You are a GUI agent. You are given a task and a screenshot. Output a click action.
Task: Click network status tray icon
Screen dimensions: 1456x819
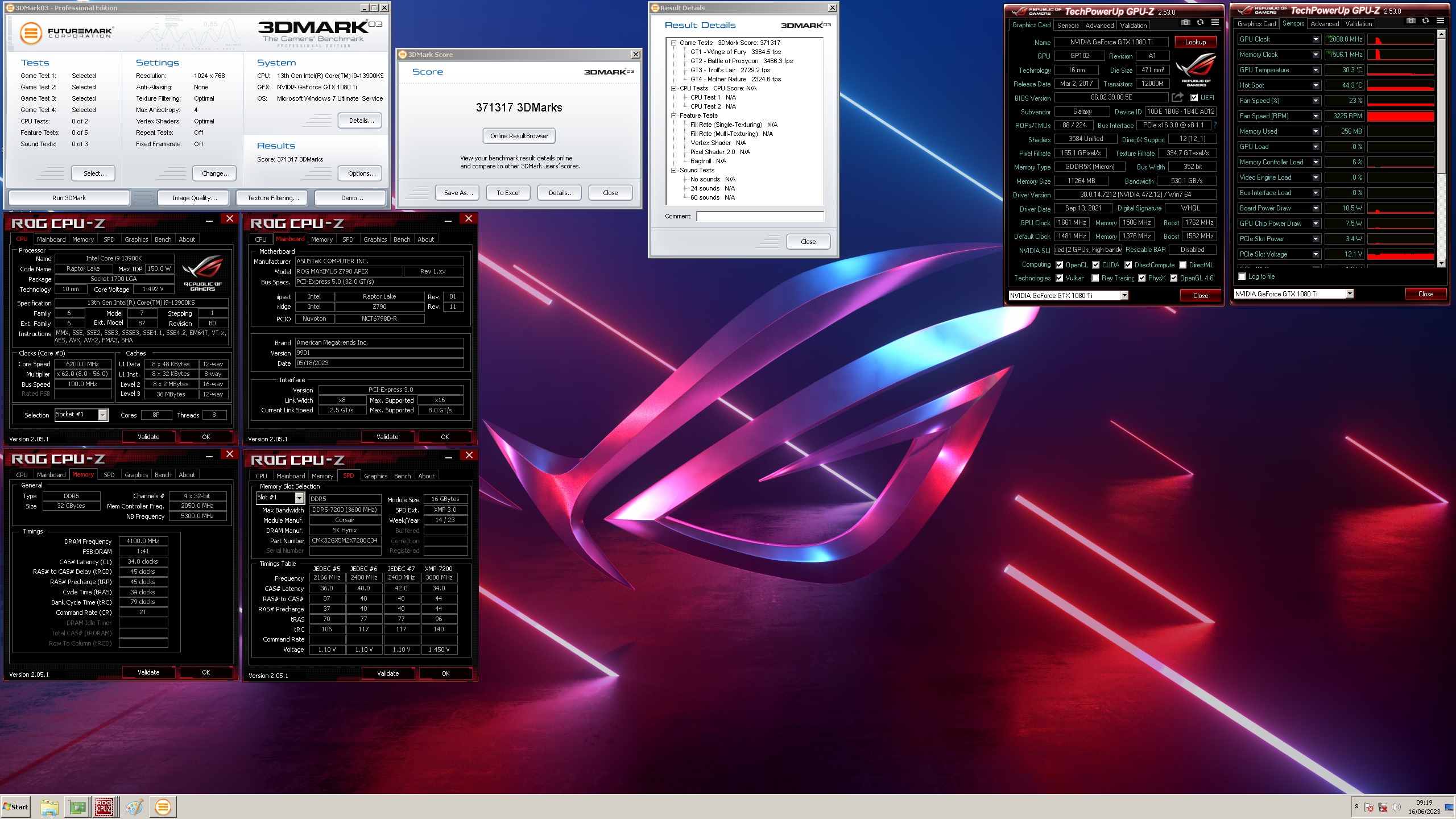(1383, 807)
